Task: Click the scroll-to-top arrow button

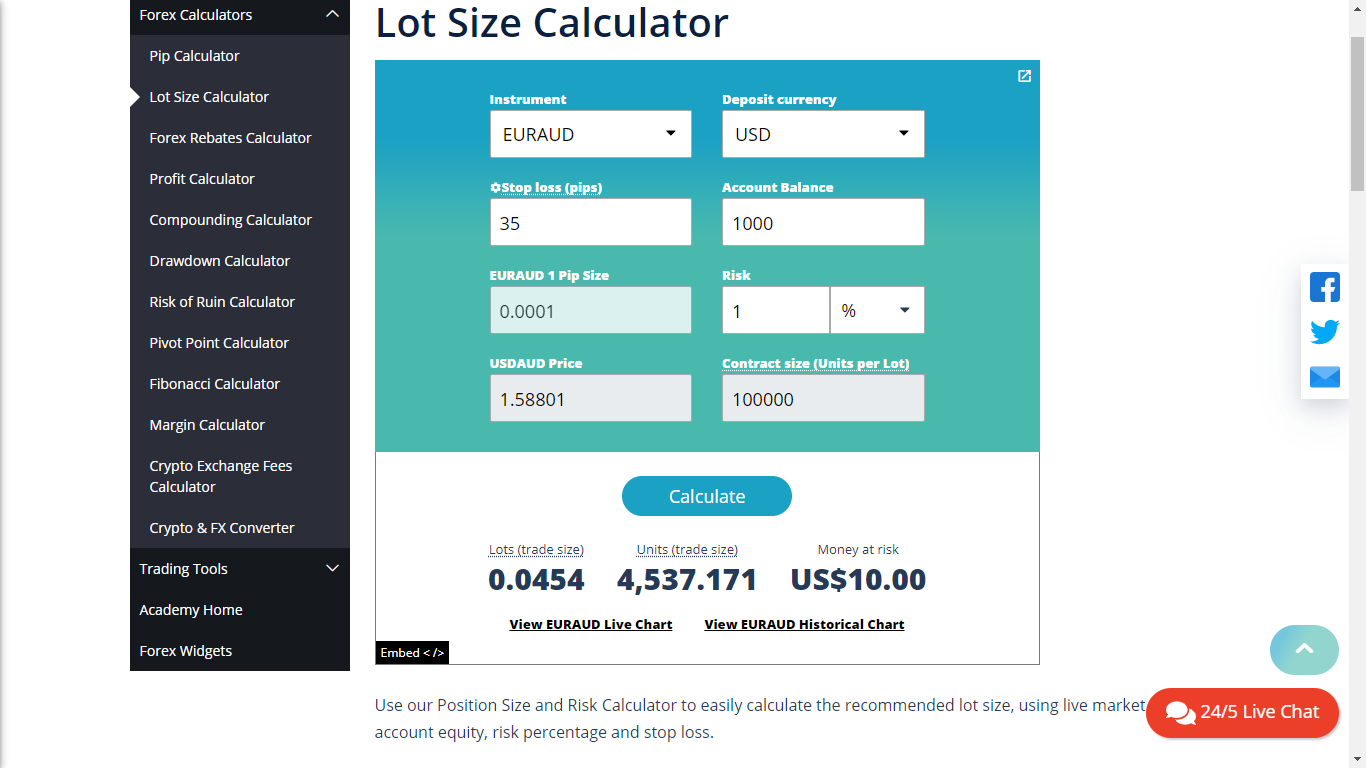Action: 1304,650
